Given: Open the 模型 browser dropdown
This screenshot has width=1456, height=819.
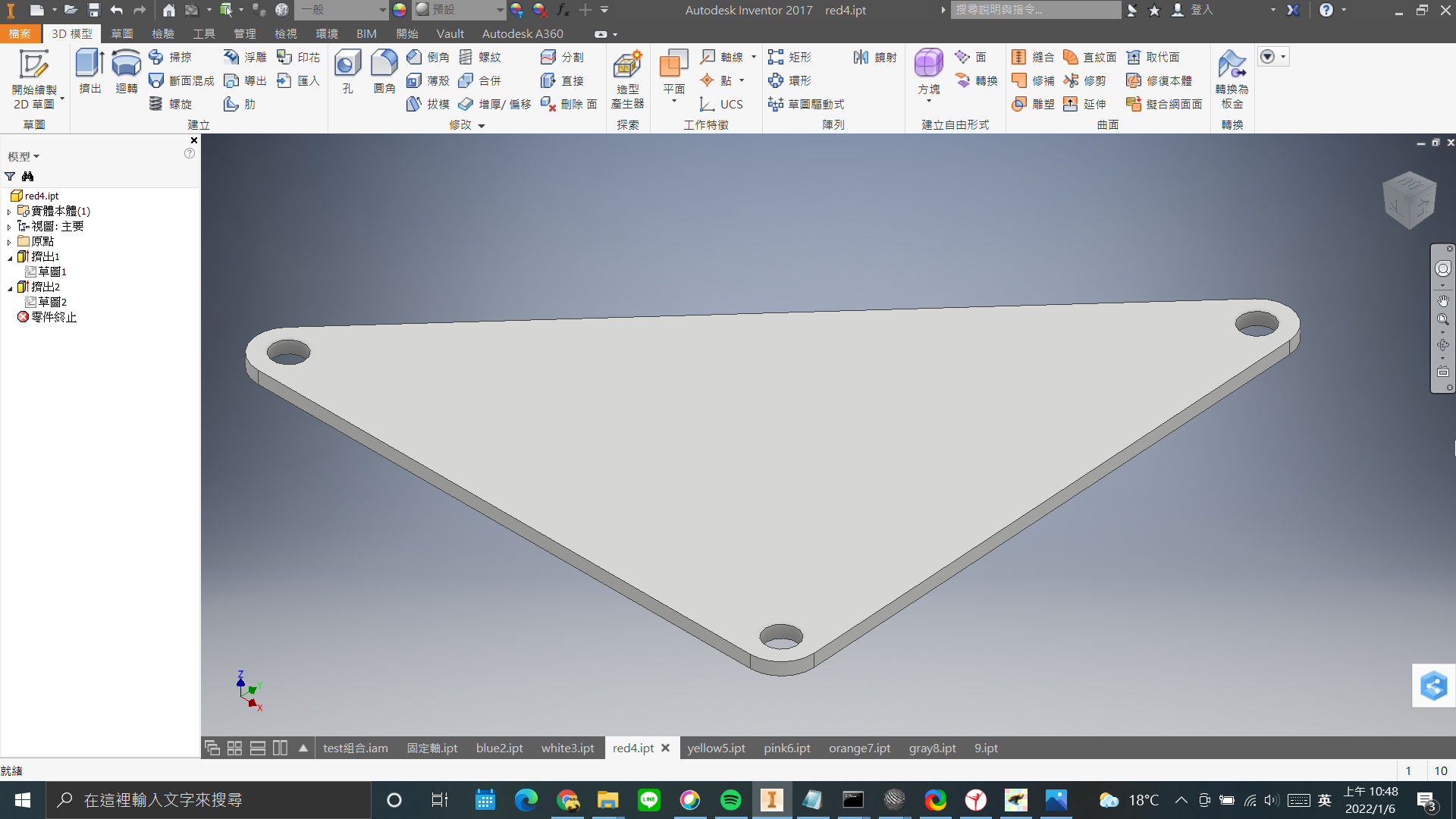Looking at the screenshot, I should click(x=24, y=156).
